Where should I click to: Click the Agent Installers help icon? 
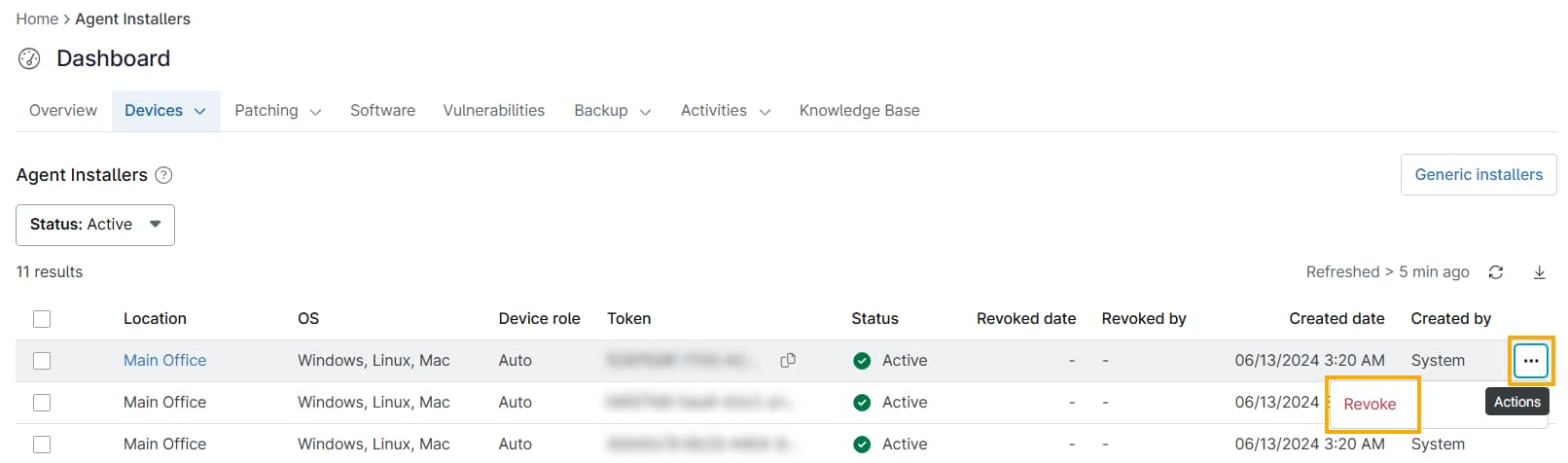(x=164, y=175)
